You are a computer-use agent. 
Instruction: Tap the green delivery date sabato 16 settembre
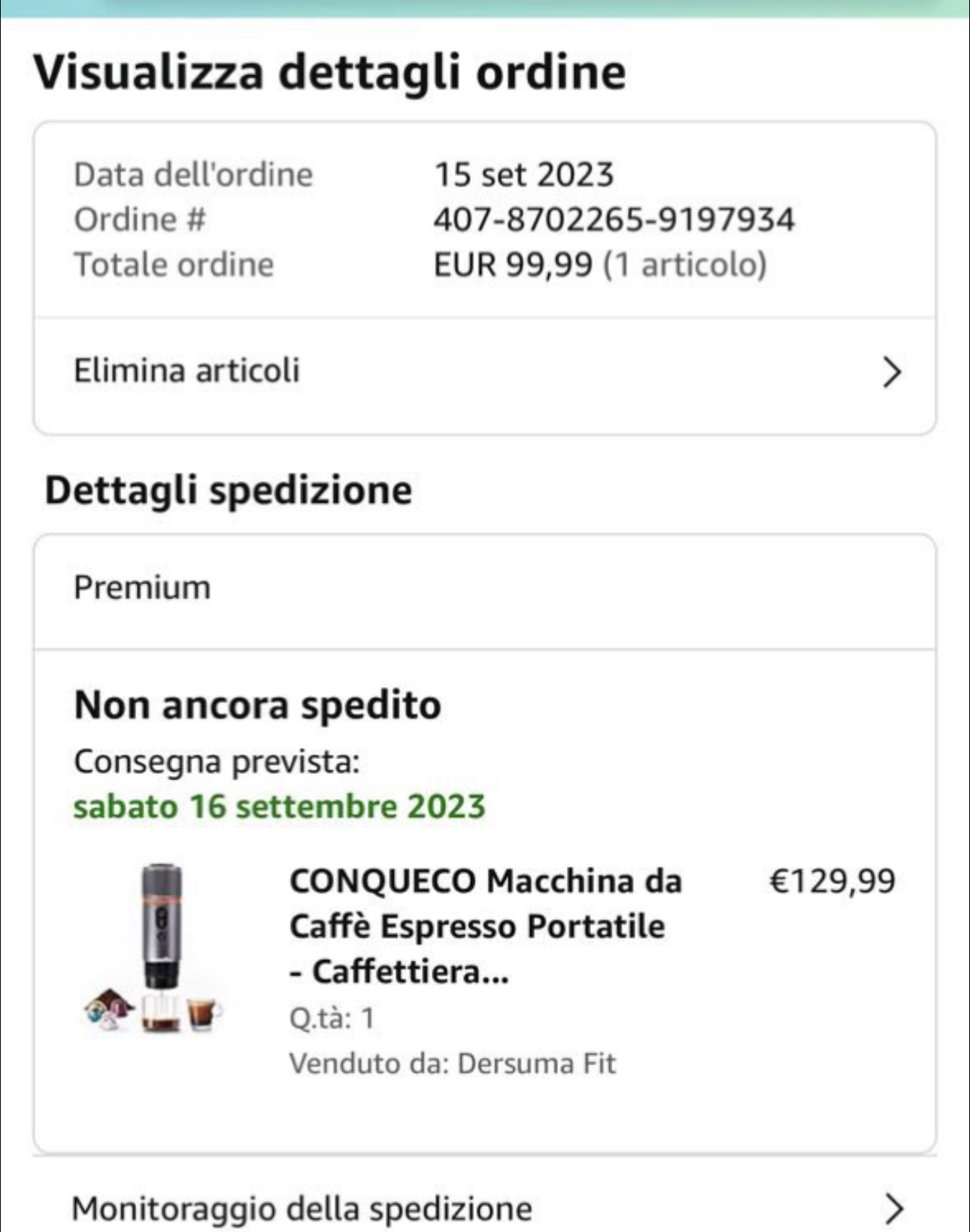pos(279,807)
